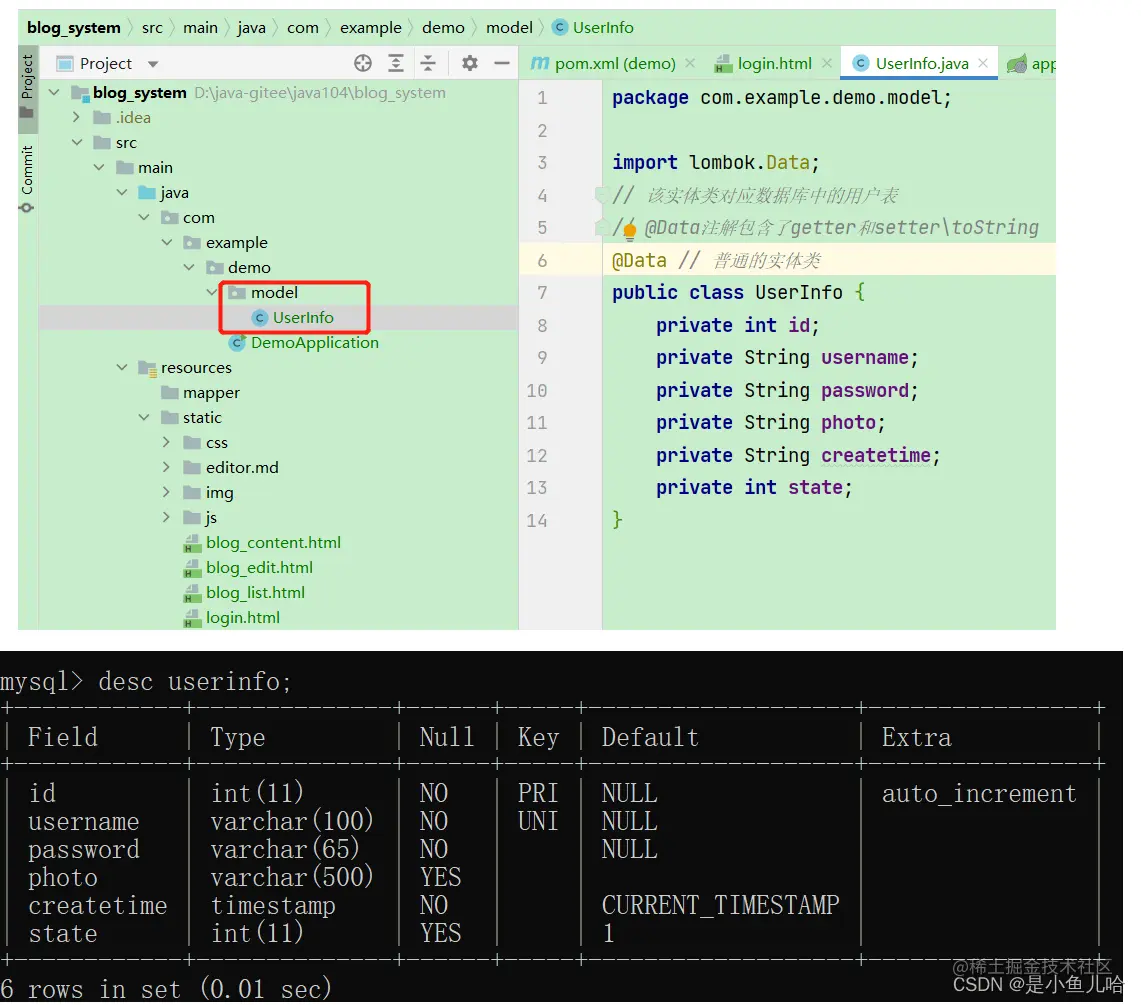
Task: Click the Collapse All icon in Project toolbar
Action: [428, 63]
